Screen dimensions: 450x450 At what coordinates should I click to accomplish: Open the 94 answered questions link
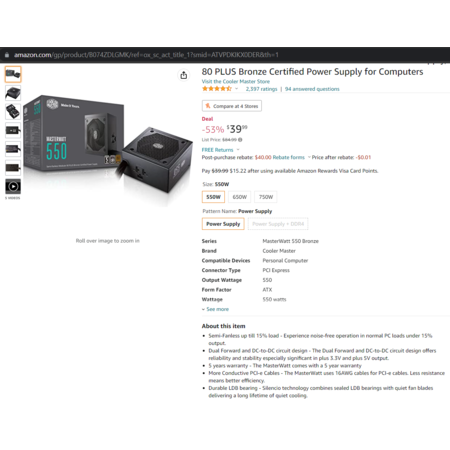312,89
